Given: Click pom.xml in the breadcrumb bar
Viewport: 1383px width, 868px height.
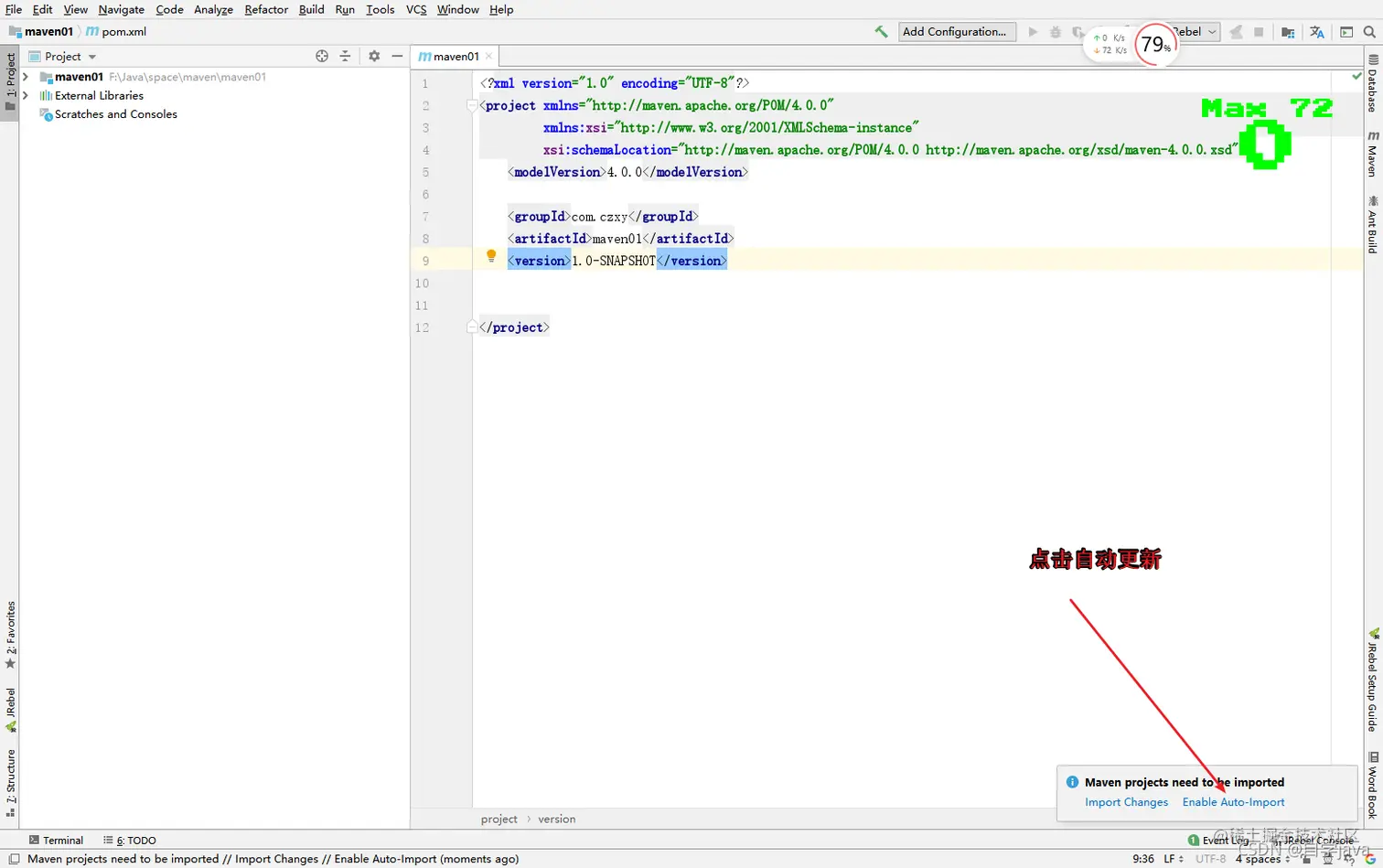Looking at the screenshot, I should coord(117,31).
